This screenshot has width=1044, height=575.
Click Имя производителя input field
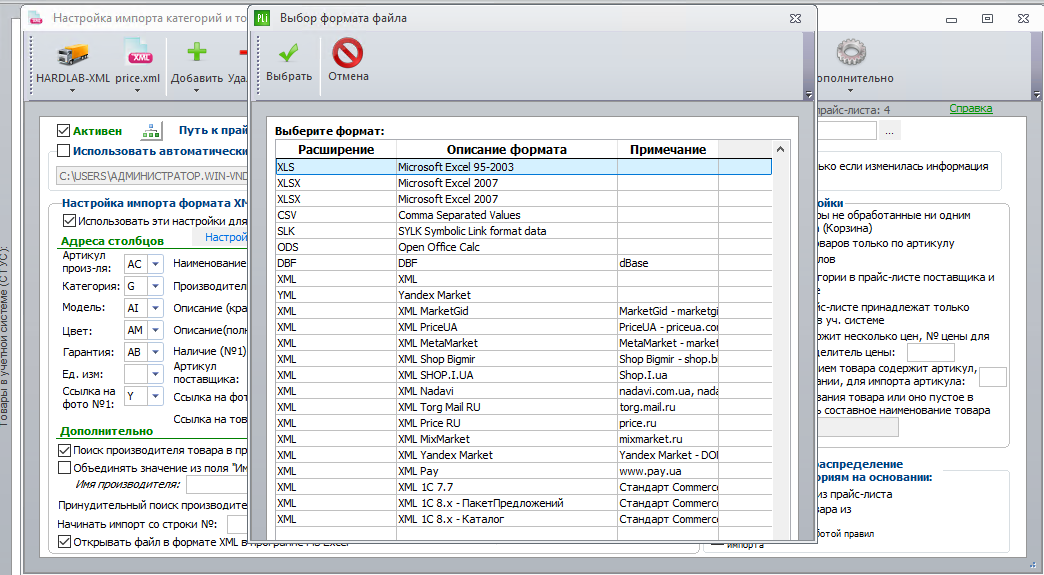(x=217, y=484)
